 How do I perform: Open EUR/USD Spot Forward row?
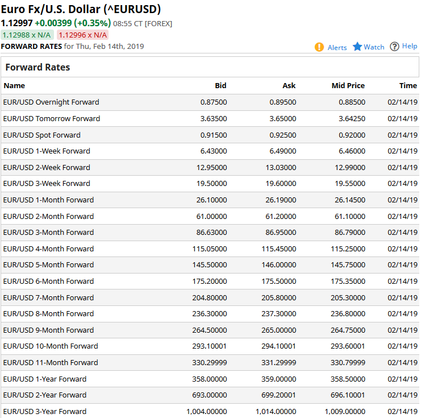pyautogui.click(x=210, y=135)
